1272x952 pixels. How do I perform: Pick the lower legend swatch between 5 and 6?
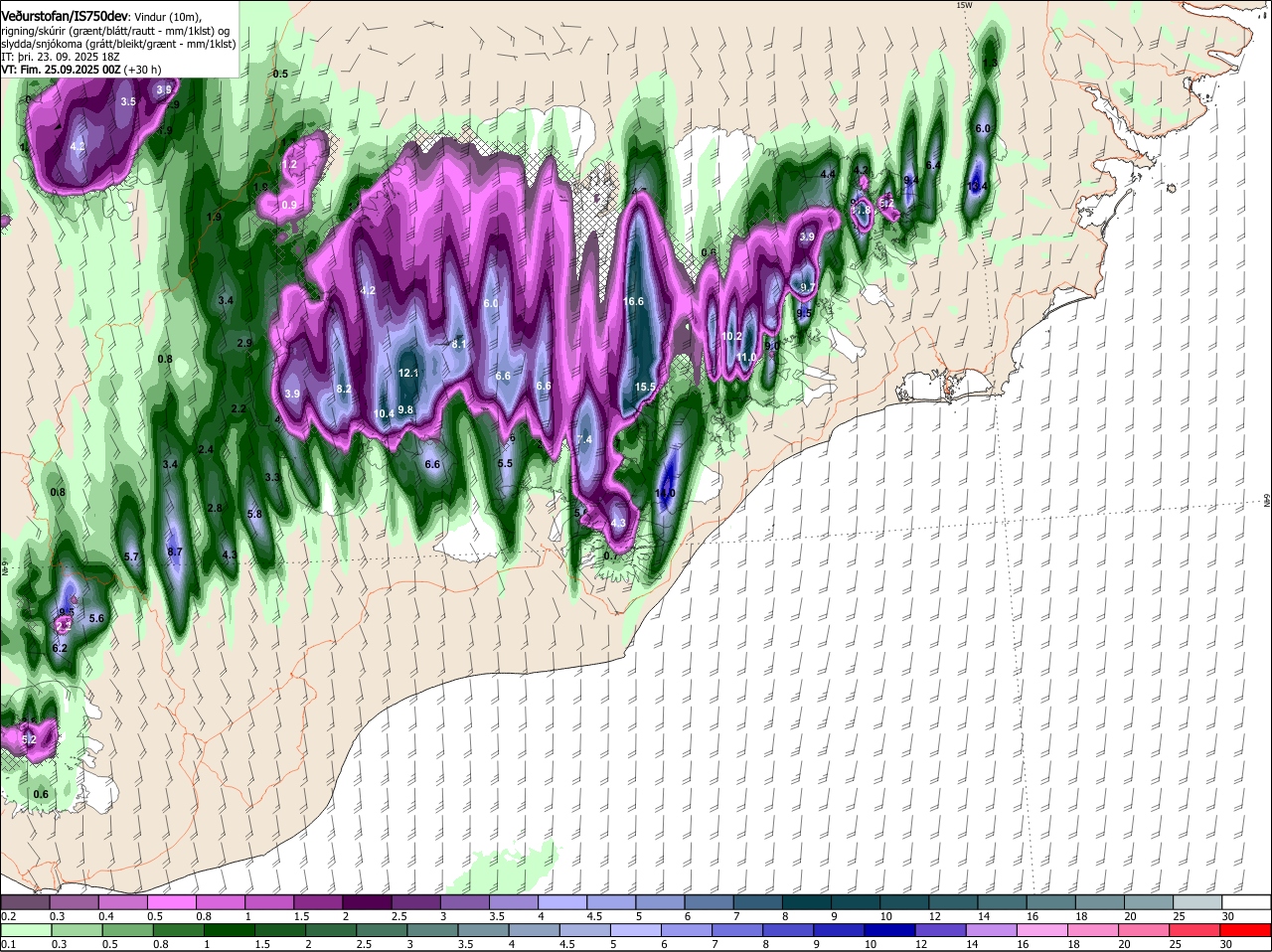pos(636,930)
